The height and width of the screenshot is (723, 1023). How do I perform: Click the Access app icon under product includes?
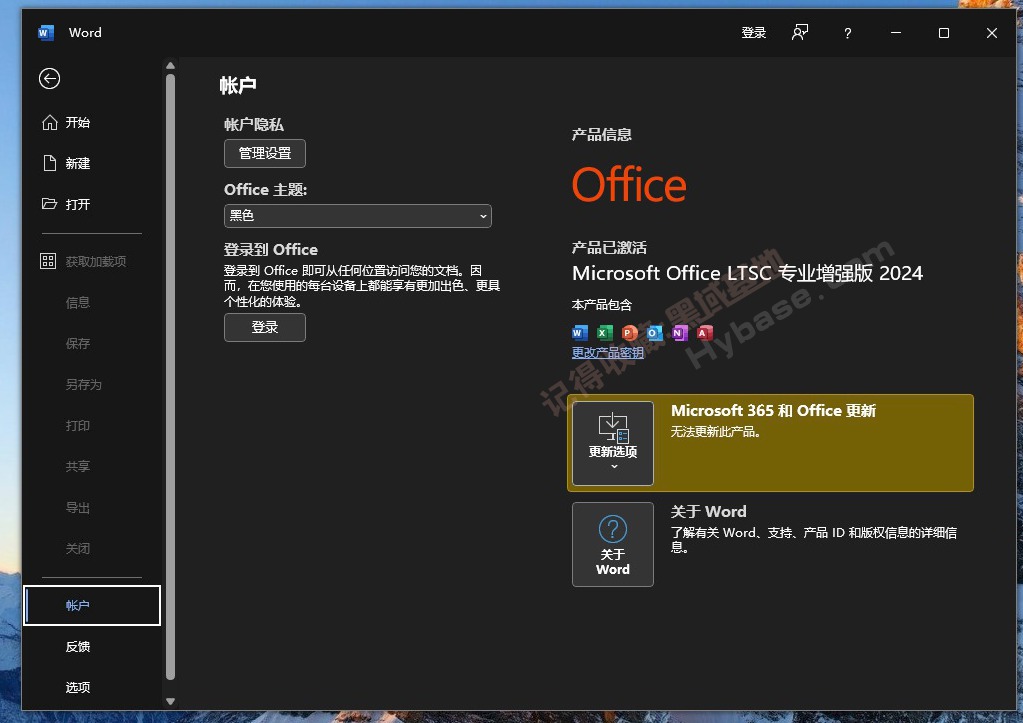(705, 333)
